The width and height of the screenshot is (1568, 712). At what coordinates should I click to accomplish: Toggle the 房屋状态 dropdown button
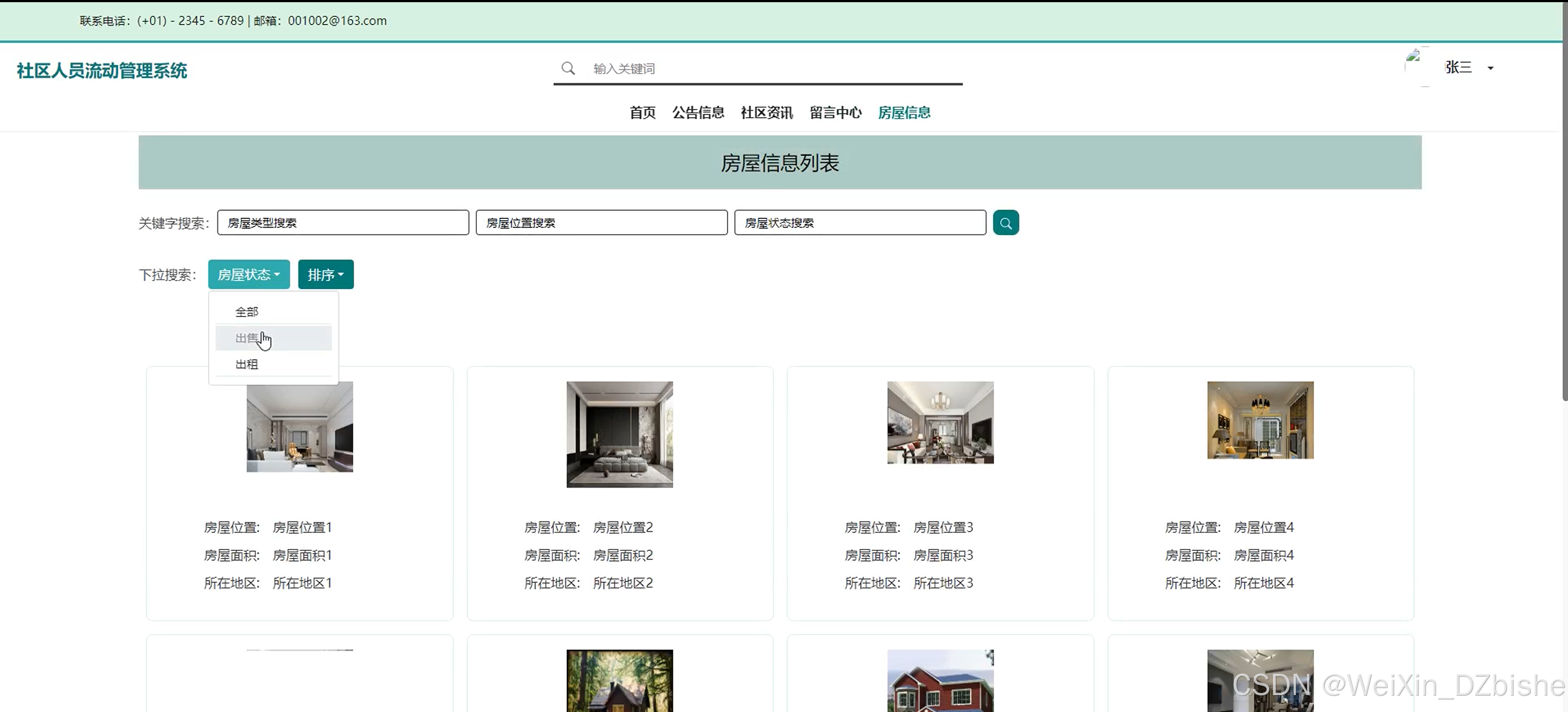pyautogui.click(x=249, y=275)
